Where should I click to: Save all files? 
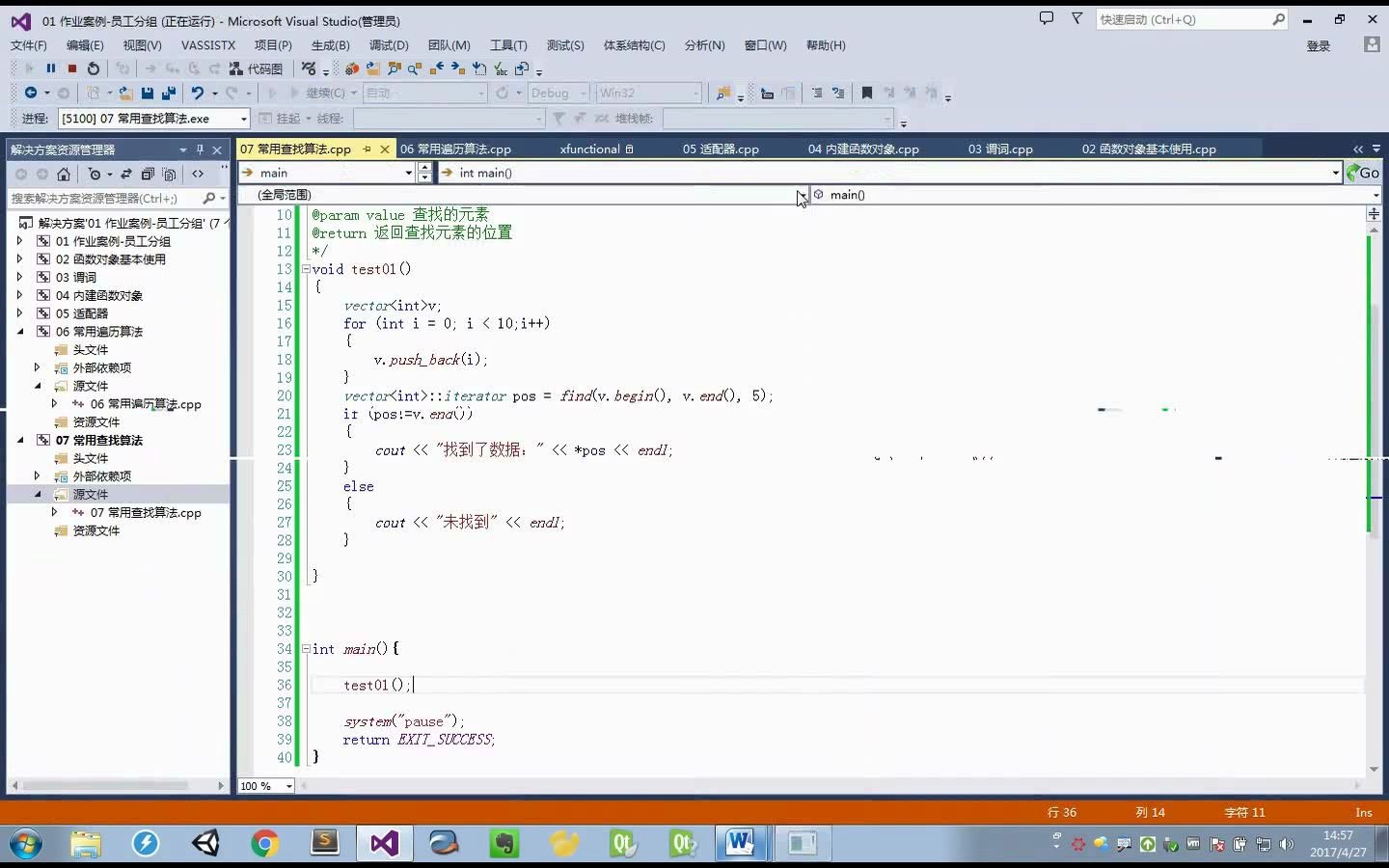point(169,93)
